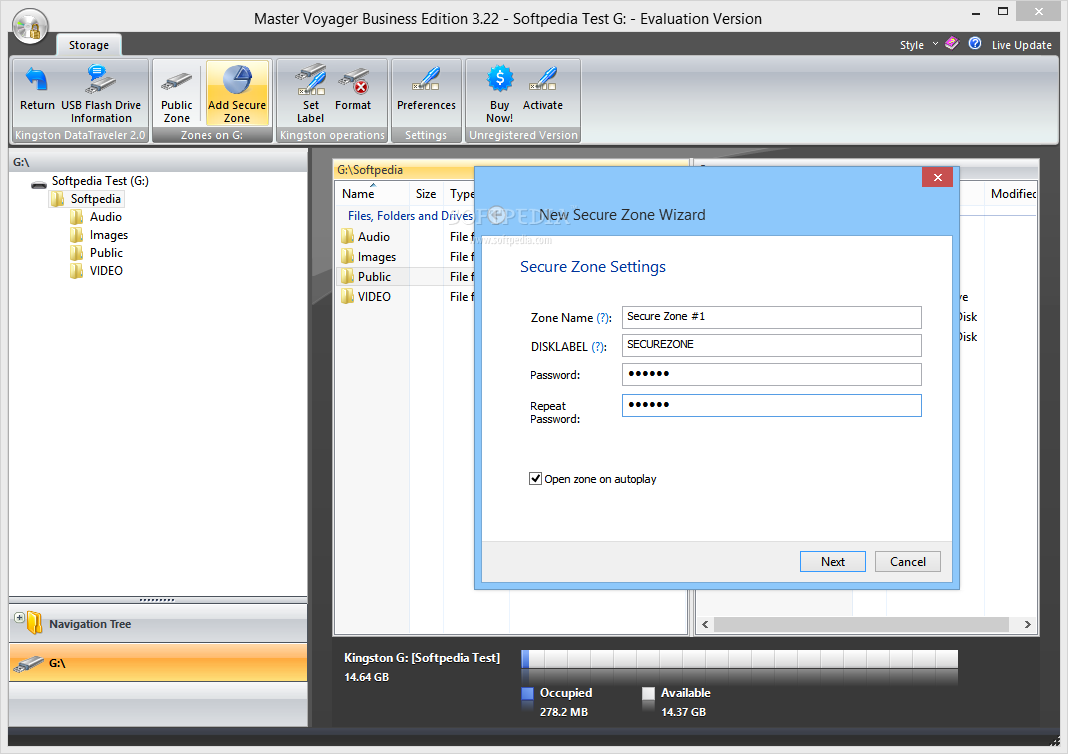
Task: Click the Public folder icon in file list
Action: pos(347,277)
